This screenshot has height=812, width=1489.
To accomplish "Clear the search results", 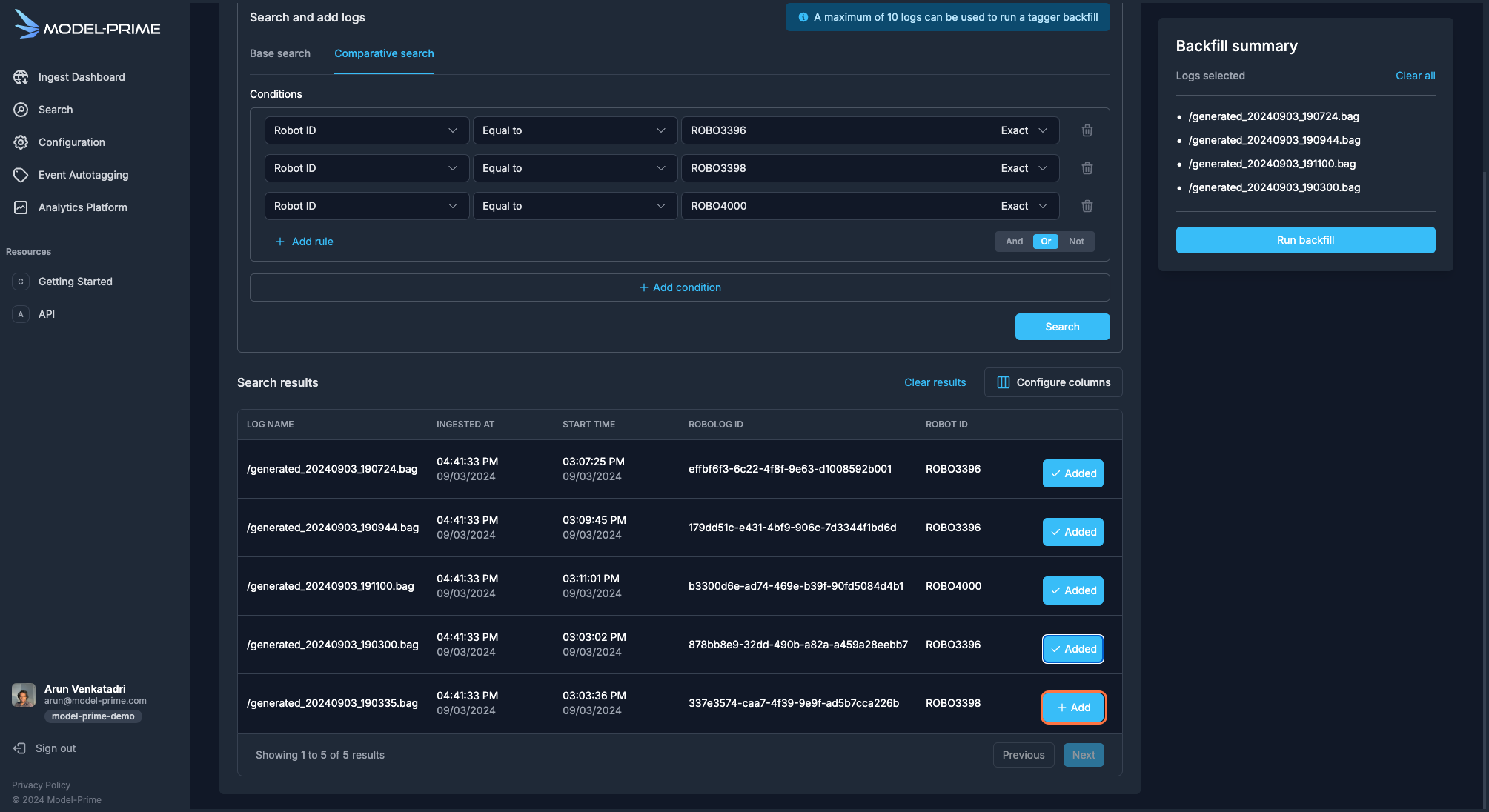I will (935, 382).
